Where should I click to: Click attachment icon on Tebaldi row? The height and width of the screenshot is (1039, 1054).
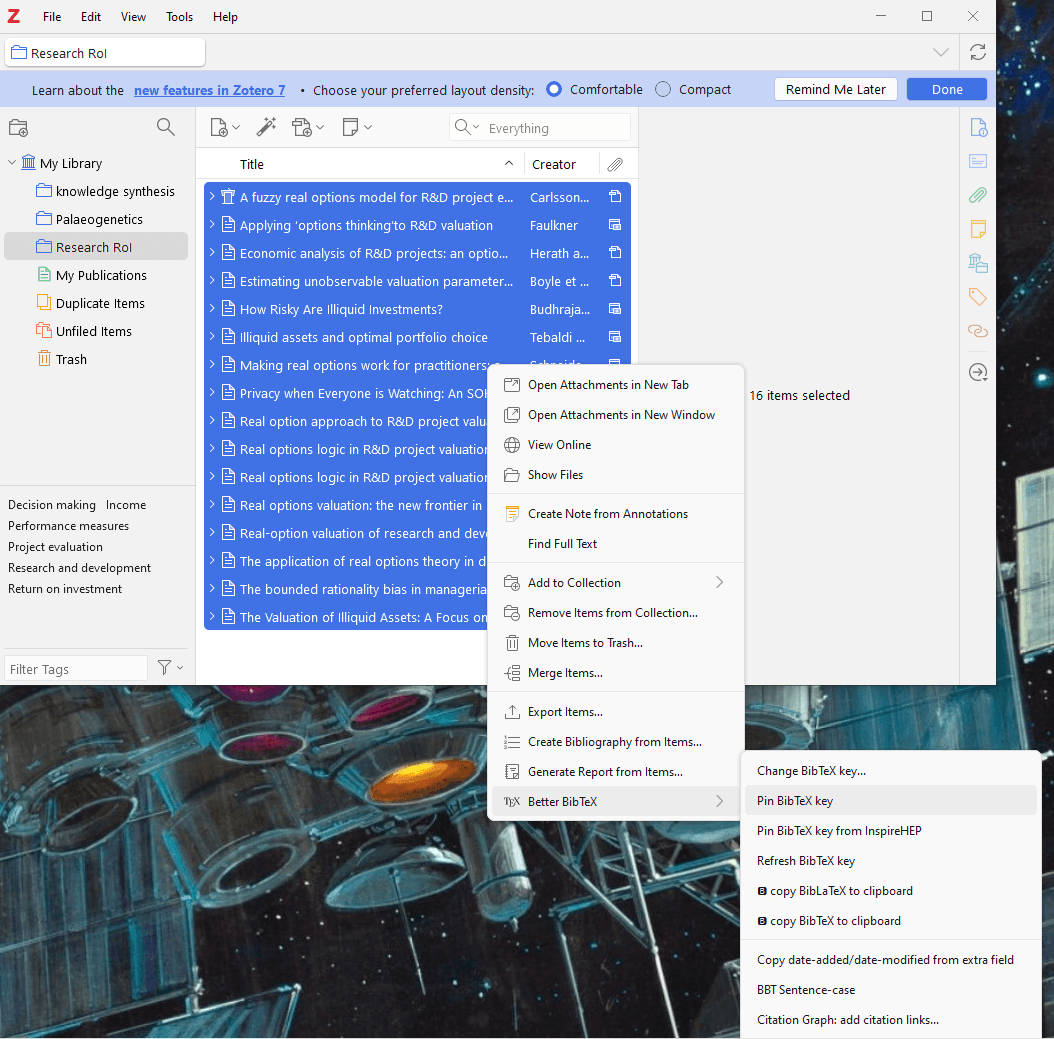pyautogui.click(x=614, y=337)
